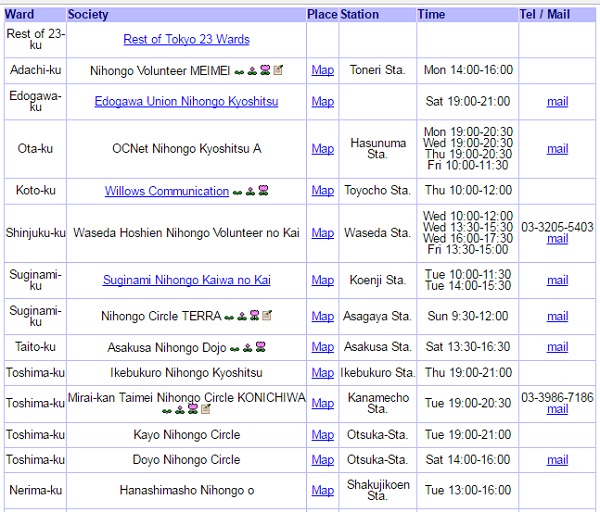The image size is (600, 512).
Task: Click pink tulip icon beside Nihongo Circle TERRA
Action: click(254, 315)
